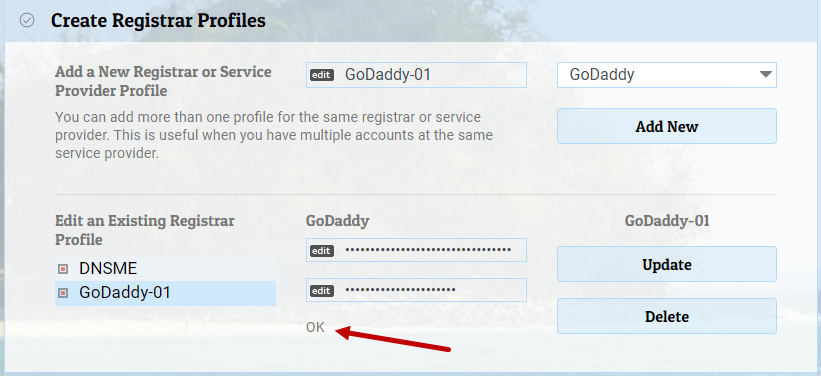Click the OK status message

[x=315, y=328]
